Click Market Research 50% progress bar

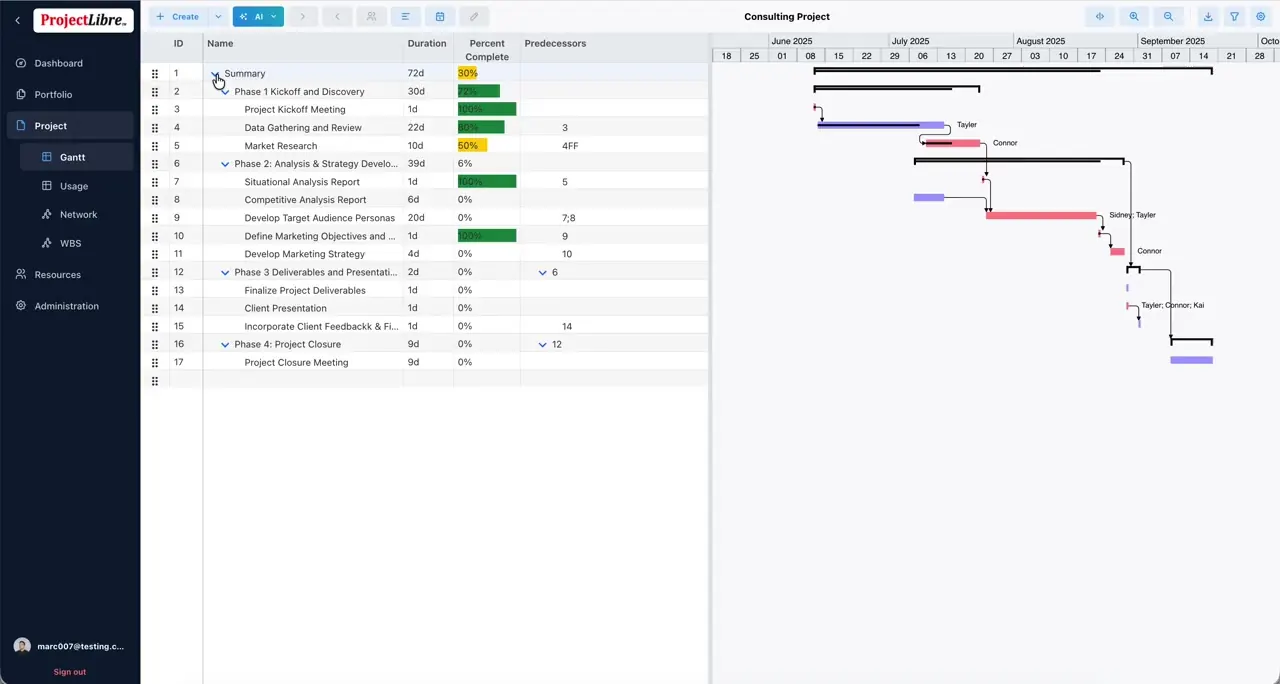click(x=472, y=146)
